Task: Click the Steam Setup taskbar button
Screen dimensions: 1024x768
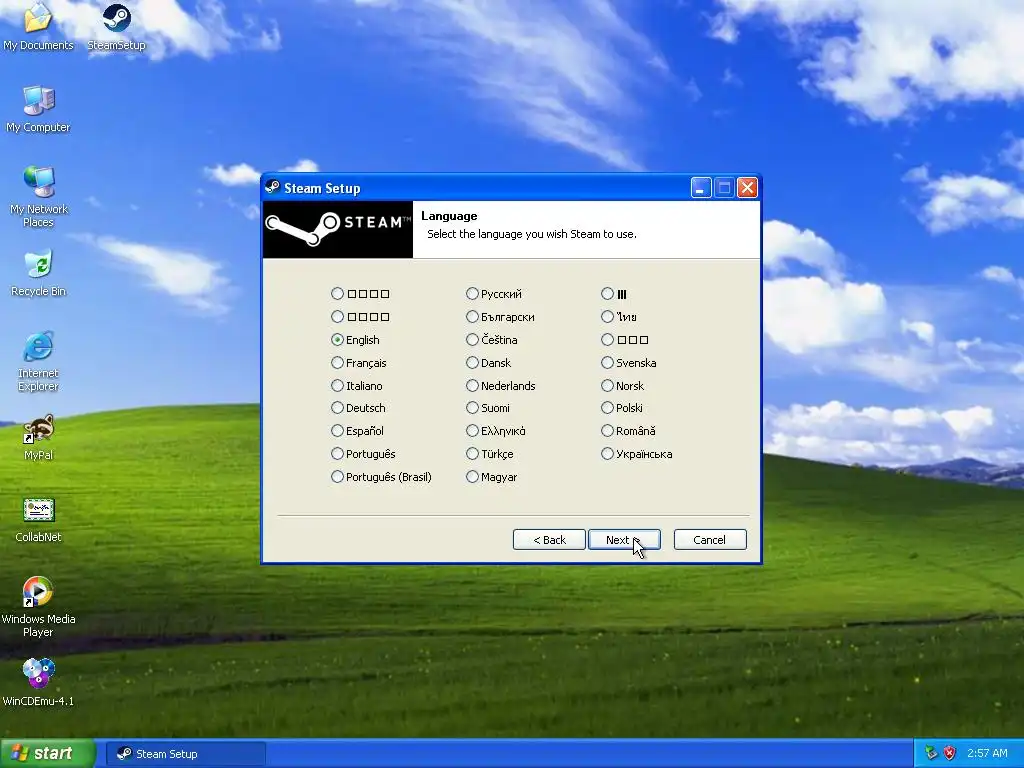Action: (185, 754)
